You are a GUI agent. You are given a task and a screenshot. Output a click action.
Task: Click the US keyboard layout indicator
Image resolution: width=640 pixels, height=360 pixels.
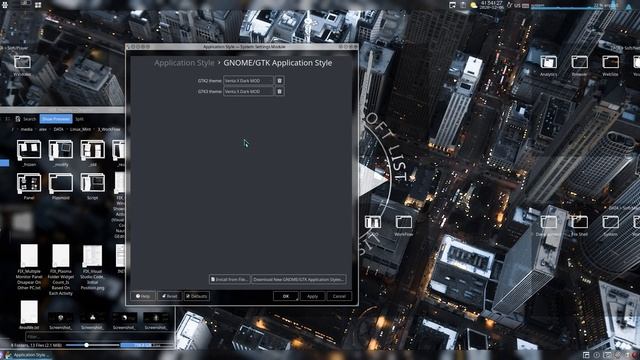(518, 5)
